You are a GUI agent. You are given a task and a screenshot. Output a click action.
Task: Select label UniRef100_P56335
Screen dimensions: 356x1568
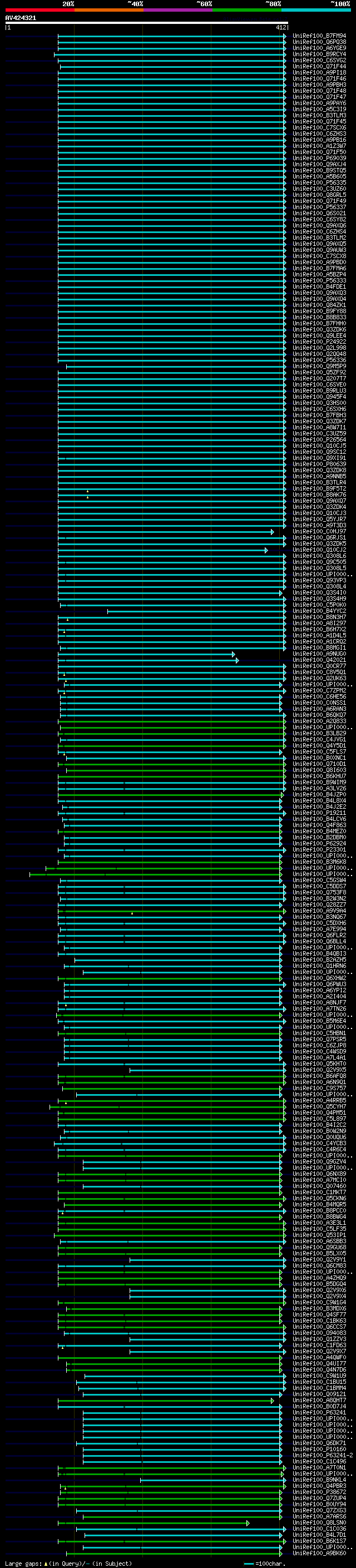click(319, 182)
